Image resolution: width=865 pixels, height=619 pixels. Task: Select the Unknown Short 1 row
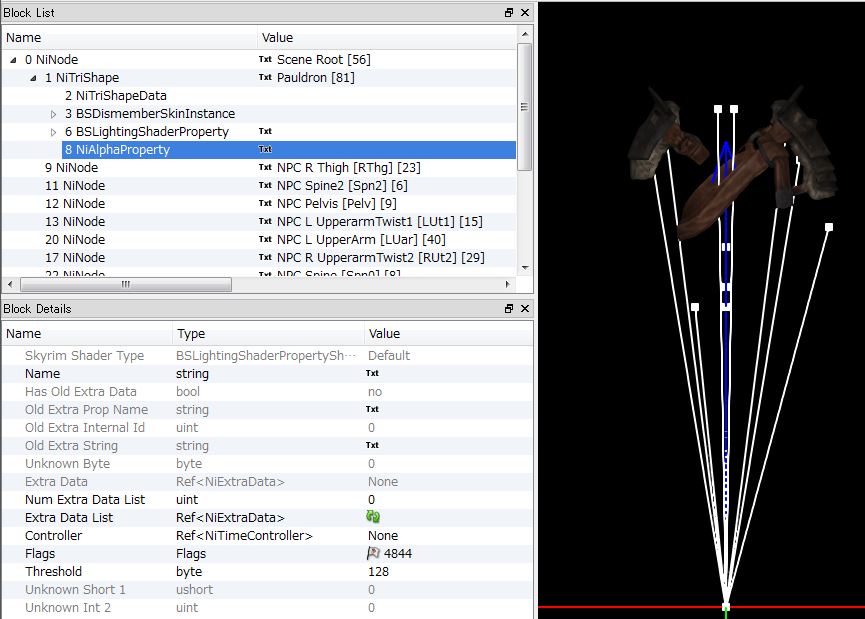click(x=267, y=590)
